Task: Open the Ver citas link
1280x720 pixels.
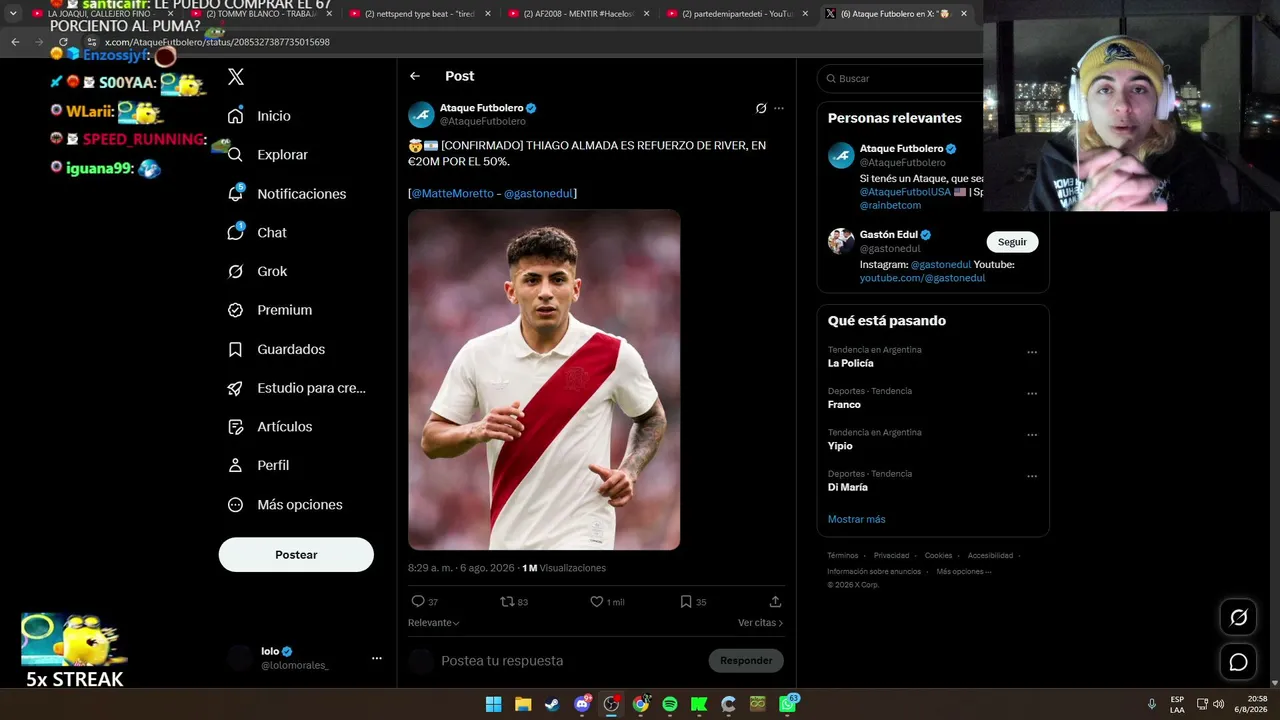Action: point(760,623)
